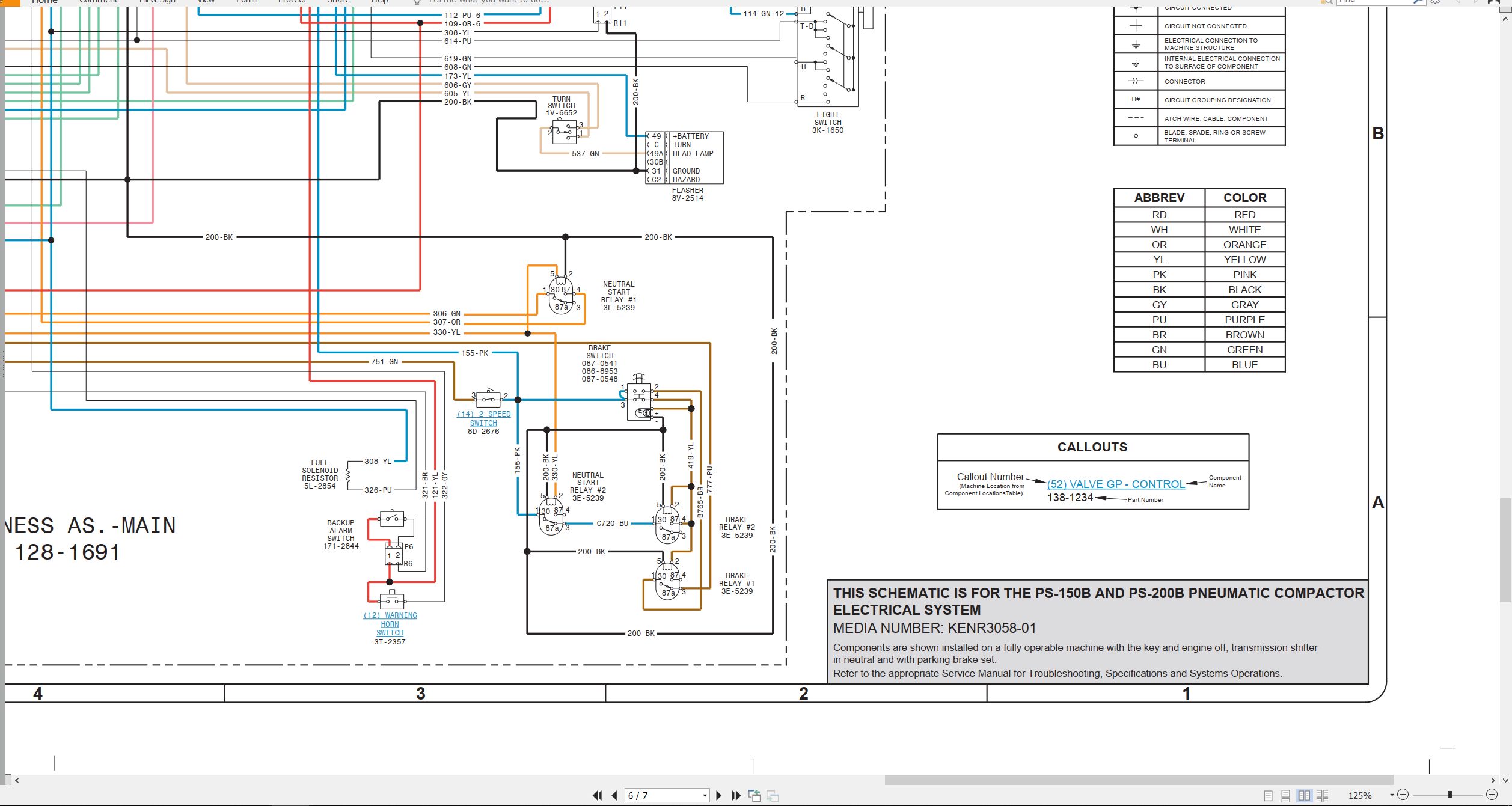Click the next view icon
Screen dimensions: 1512x806
pyautogui.click(x=773, y=795)
